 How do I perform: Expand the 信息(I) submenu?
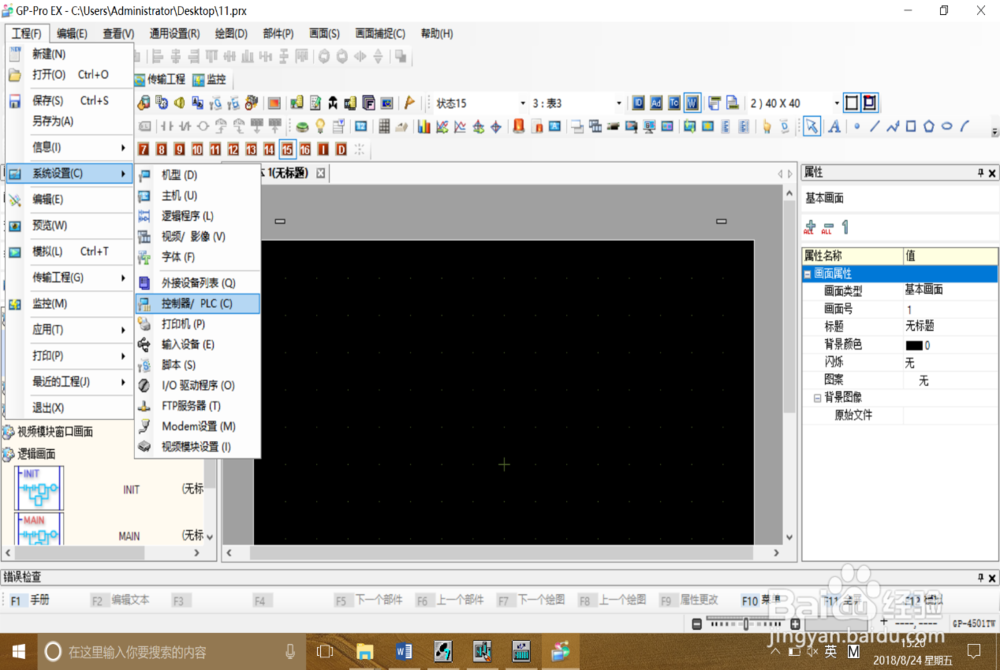click(x=70, y=147)
